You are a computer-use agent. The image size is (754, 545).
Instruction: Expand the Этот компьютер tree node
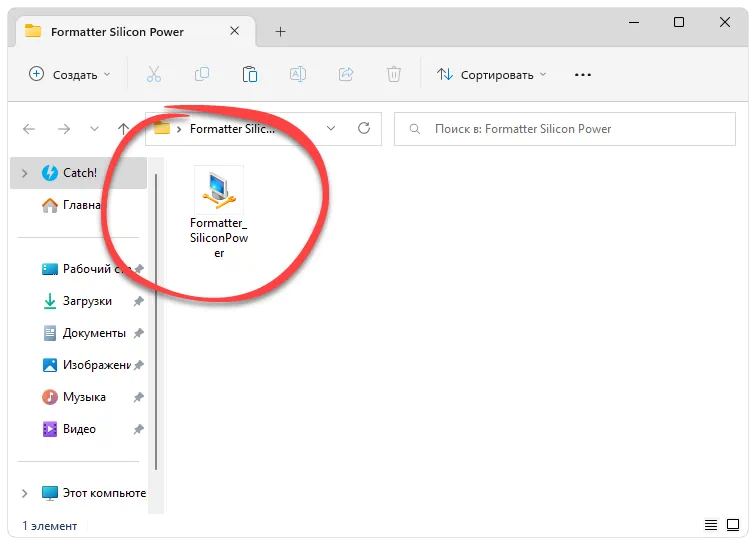coord(25,493)
